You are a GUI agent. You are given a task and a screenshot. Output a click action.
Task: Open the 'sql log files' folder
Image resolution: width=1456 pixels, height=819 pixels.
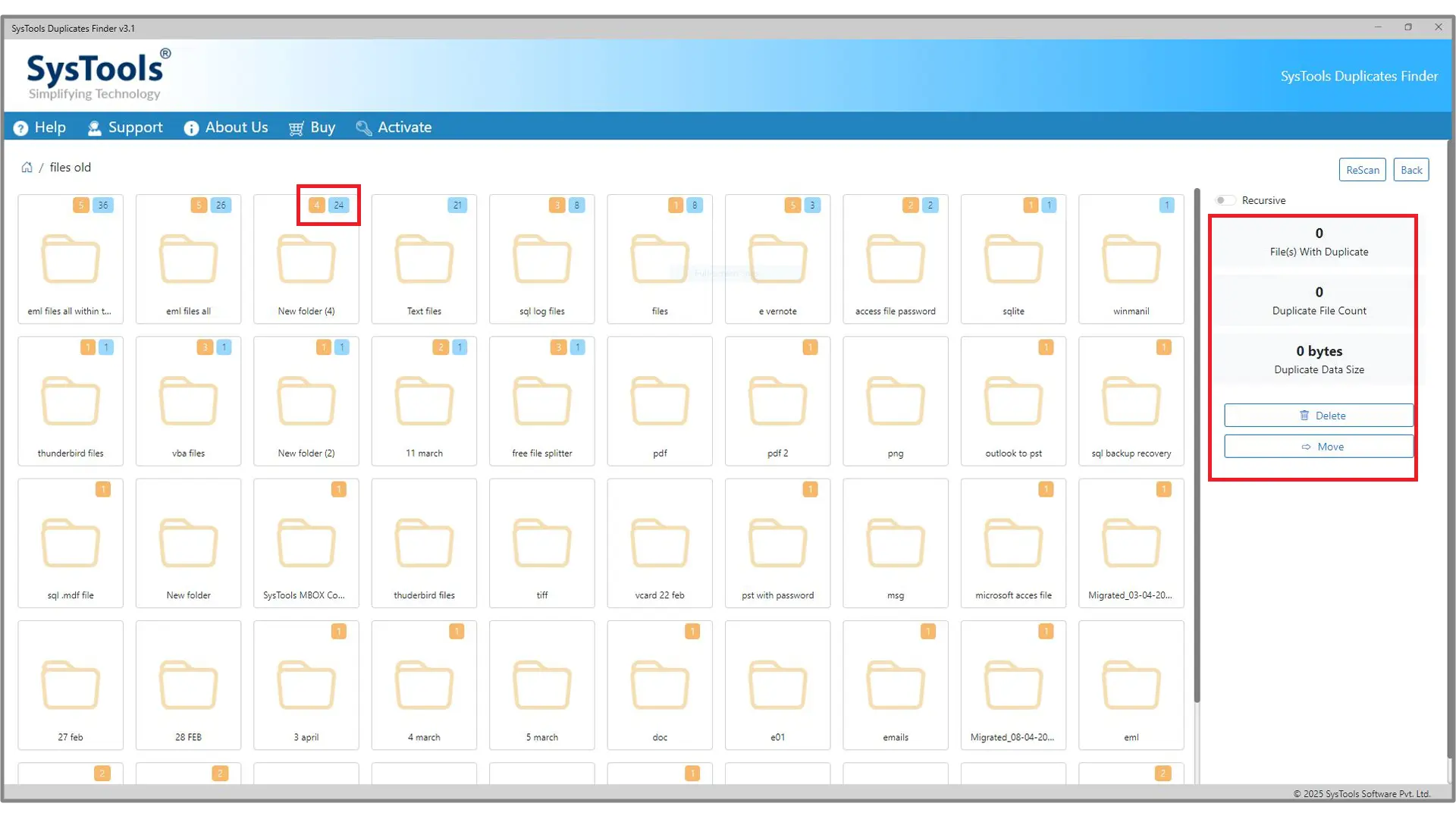[542, 259]
